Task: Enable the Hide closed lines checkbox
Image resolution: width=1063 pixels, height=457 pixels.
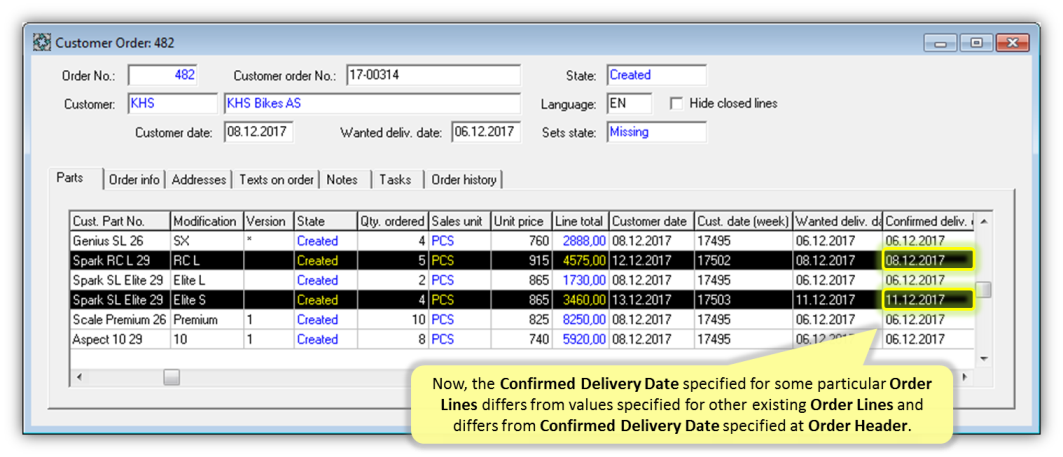Action: point(676,104)
